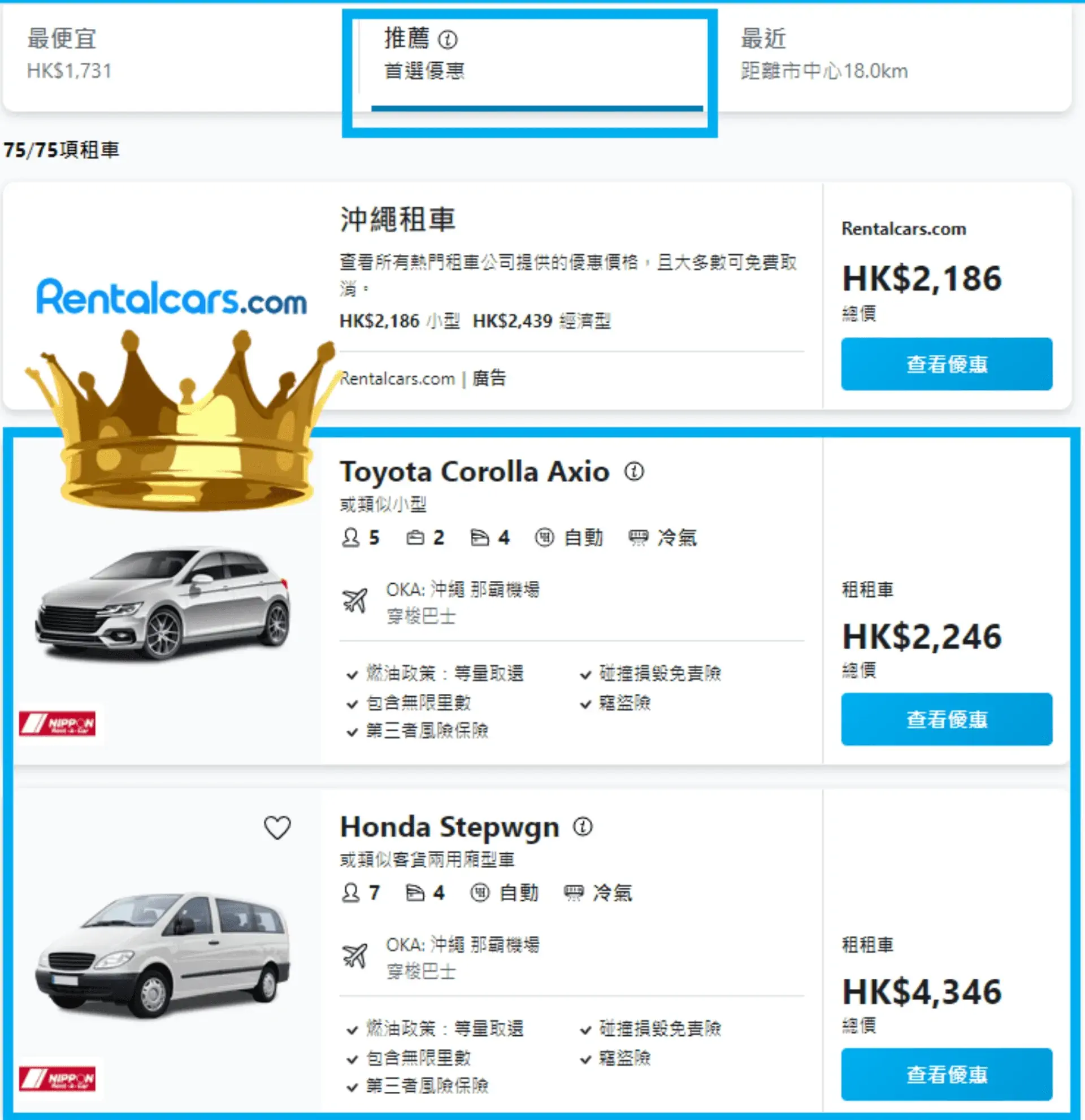Click Nippon Rent-A-Car logo on Honda listing

[x=57, y=1078]
